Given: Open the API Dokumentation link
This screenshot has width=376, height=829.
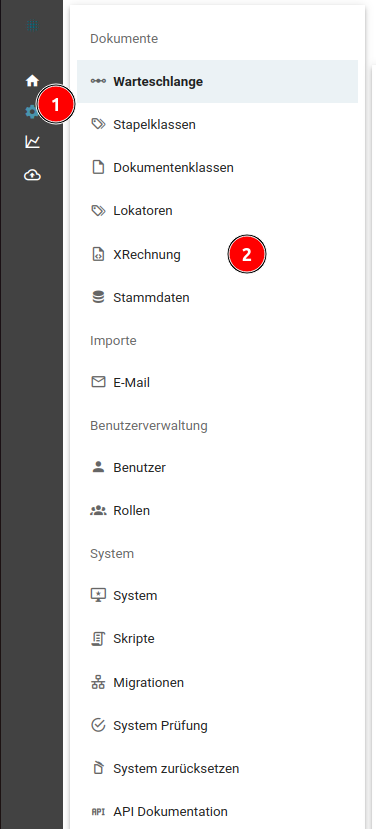Looking at the screenshot, I should [x=217, y=811].
